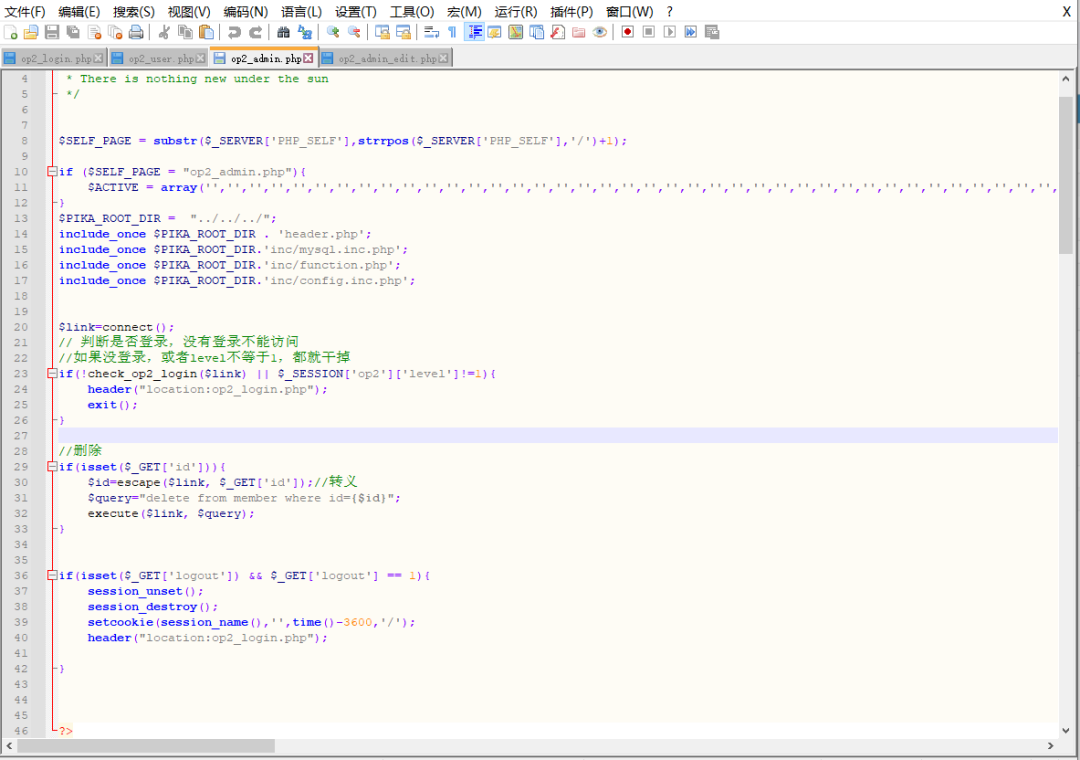Toggle show all characters pilcrow icon

452,32
